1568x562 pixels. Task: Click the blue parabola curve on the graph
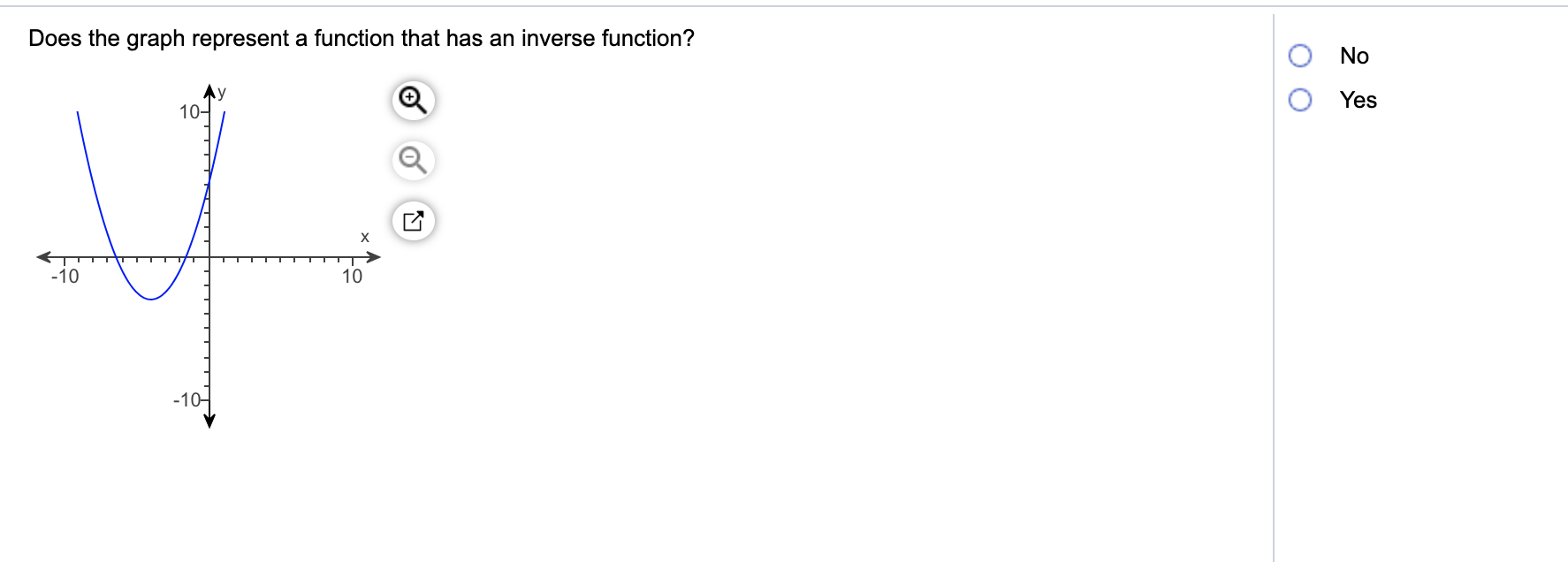coord(150,300)
